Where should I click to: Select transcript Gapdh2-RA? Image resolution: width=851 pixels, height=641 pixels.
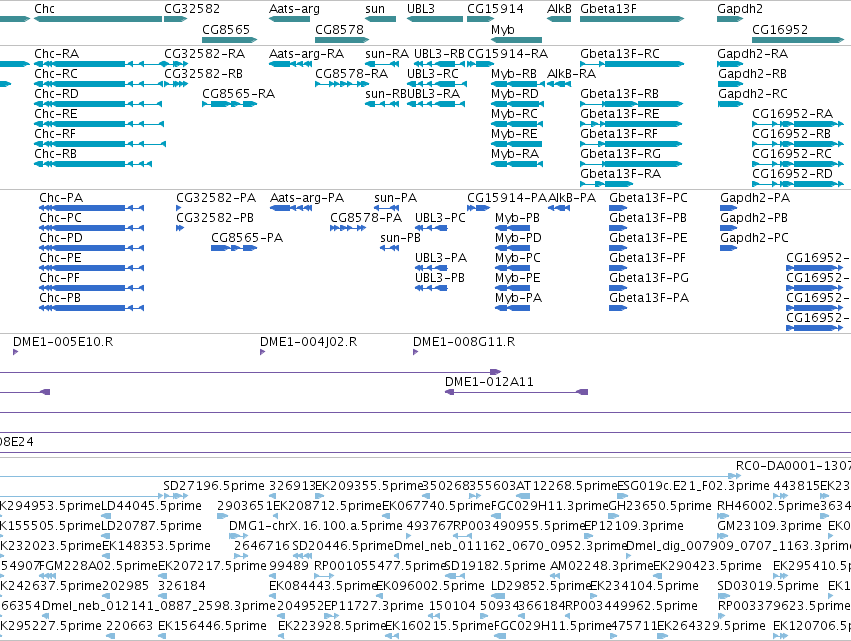click(730, 64)
